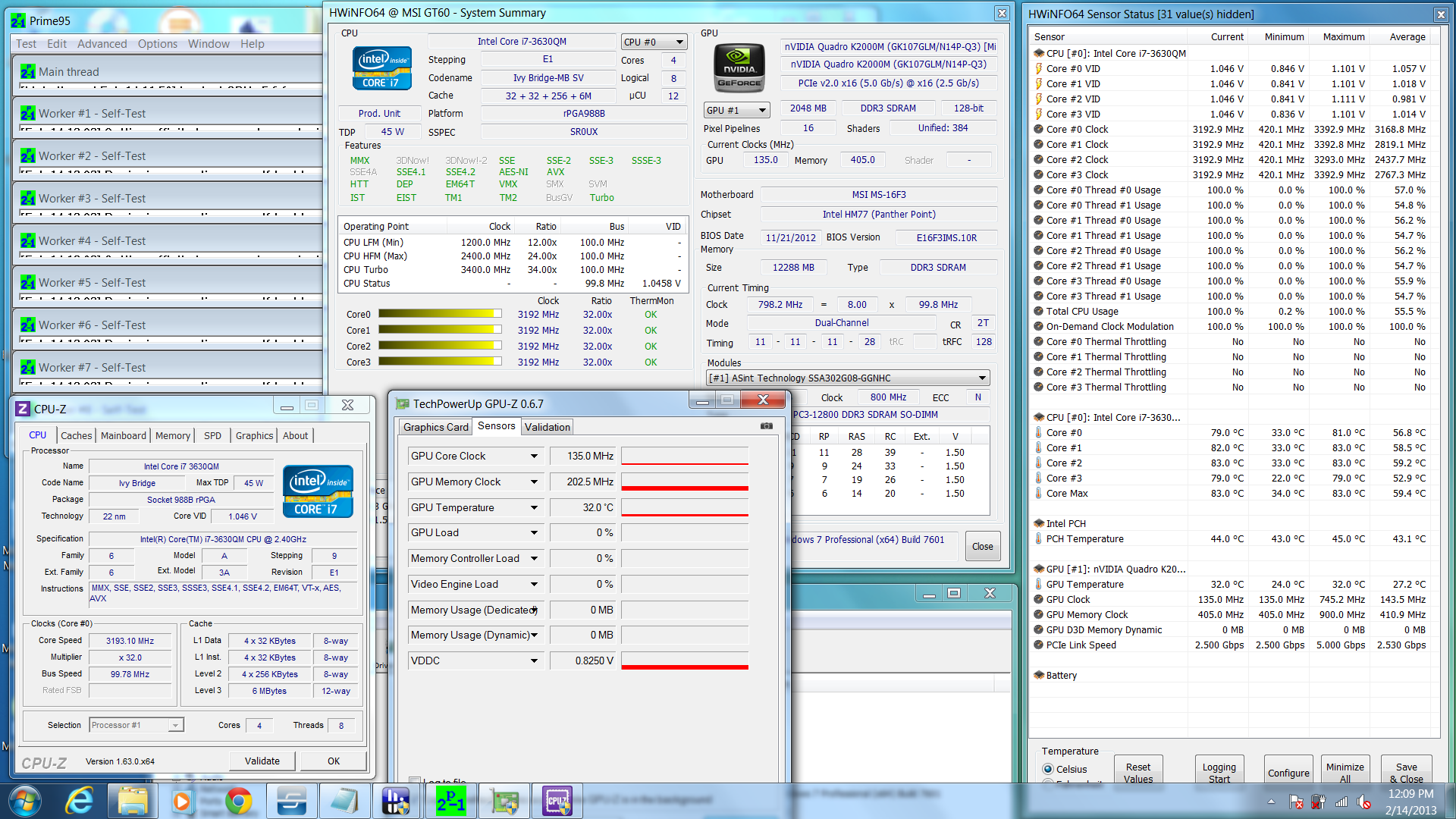Switch to the Caches tab in CPU-Z
Viewport: 1456px width, 819px height.
coord(76,435)
